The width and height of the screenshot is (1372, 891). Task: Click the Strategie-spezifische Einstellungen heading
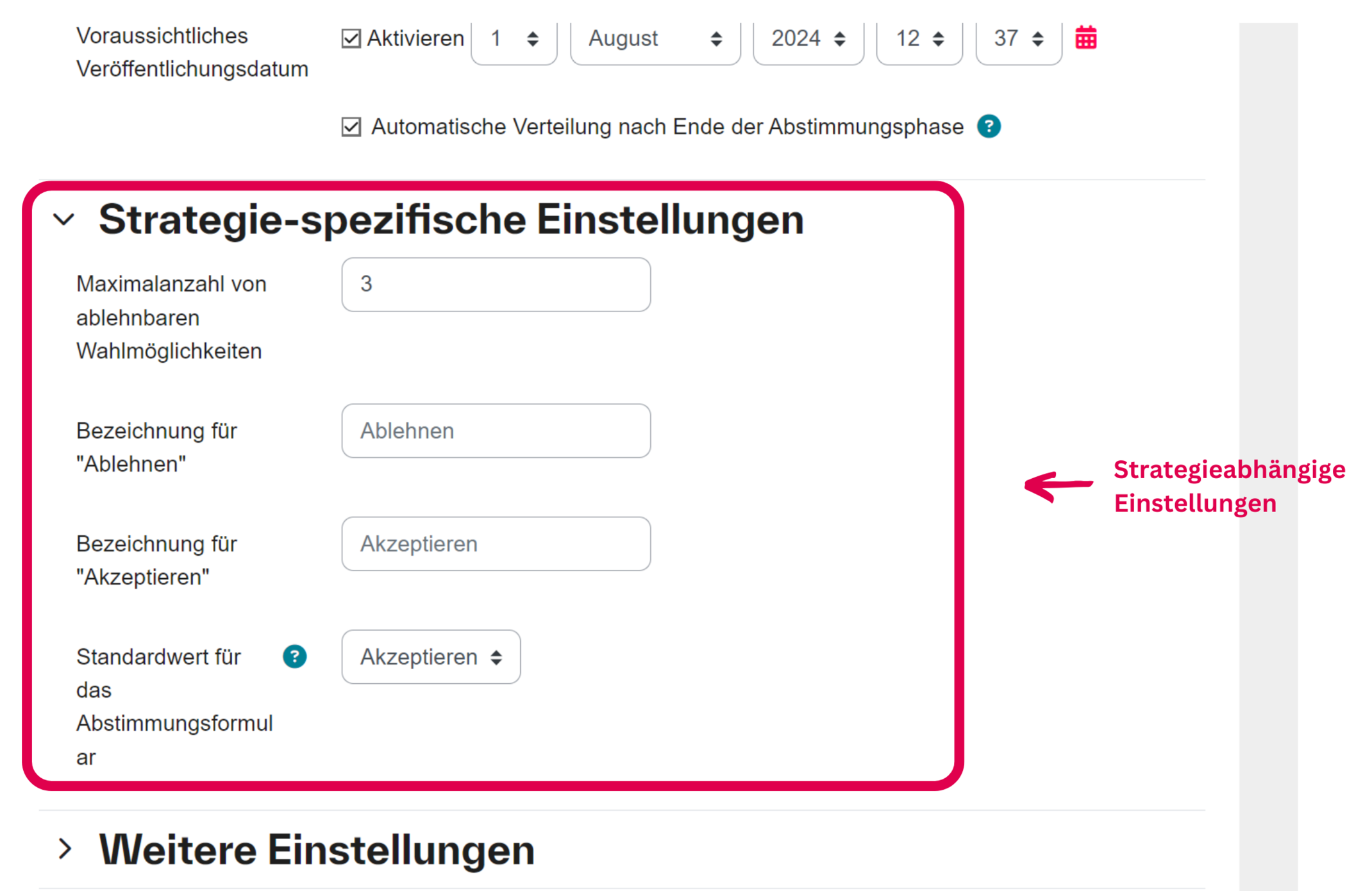click(x=451, y=220)
